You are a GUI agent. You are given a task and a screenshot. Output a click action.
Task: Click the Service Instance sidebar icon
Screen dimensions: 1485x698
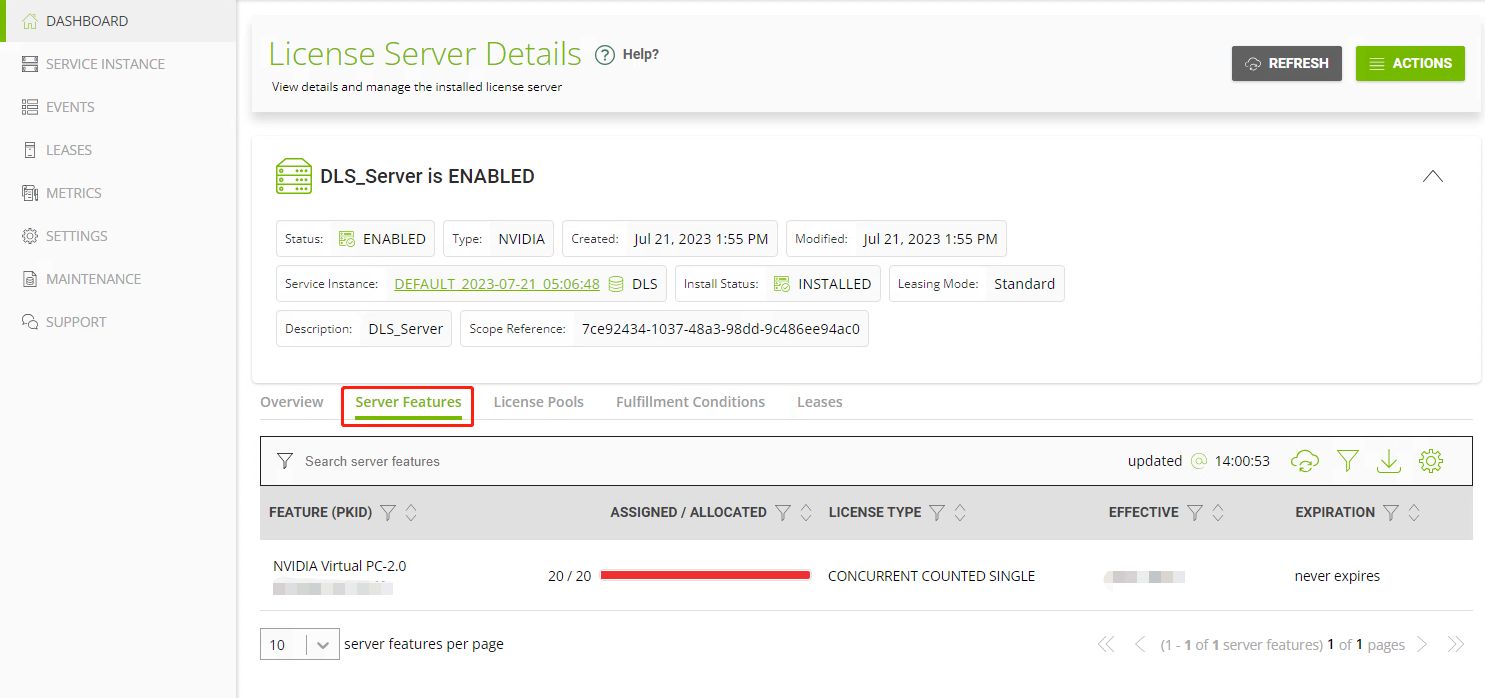[x=29, y=64]
